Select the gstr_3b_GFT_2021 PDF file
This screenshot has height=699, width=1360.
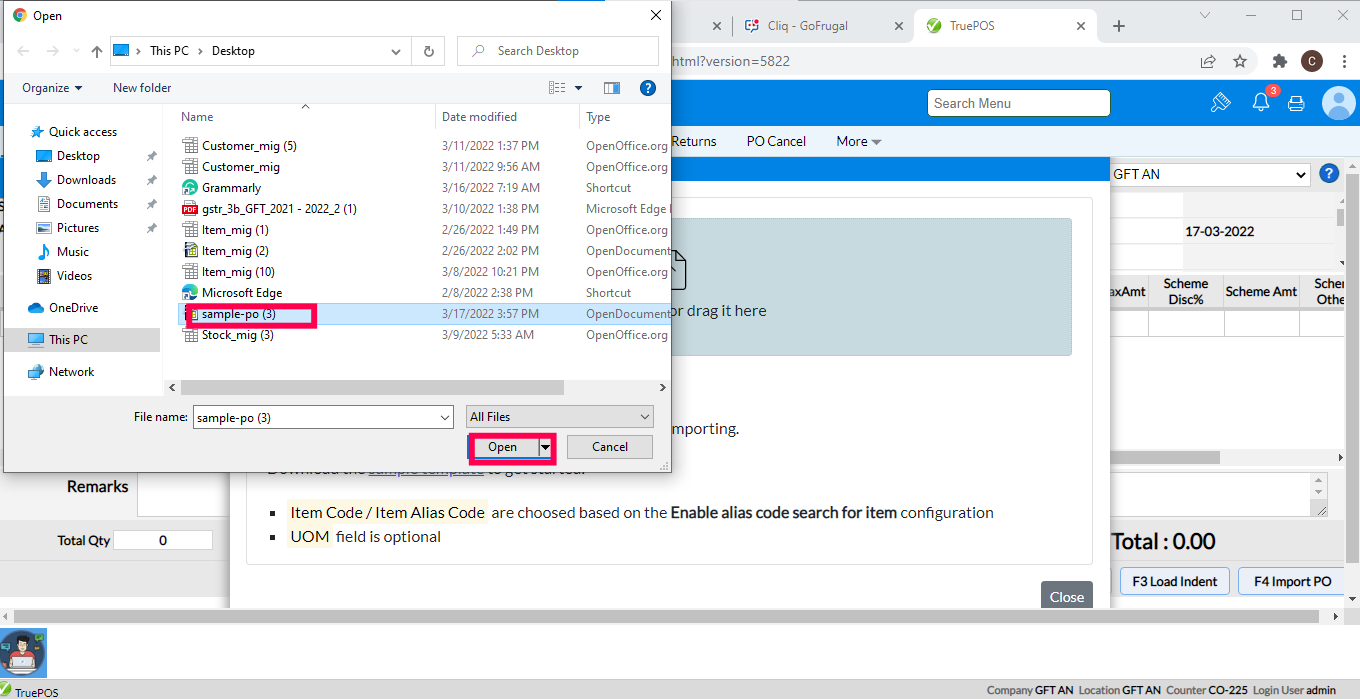[x=279, y=209]
